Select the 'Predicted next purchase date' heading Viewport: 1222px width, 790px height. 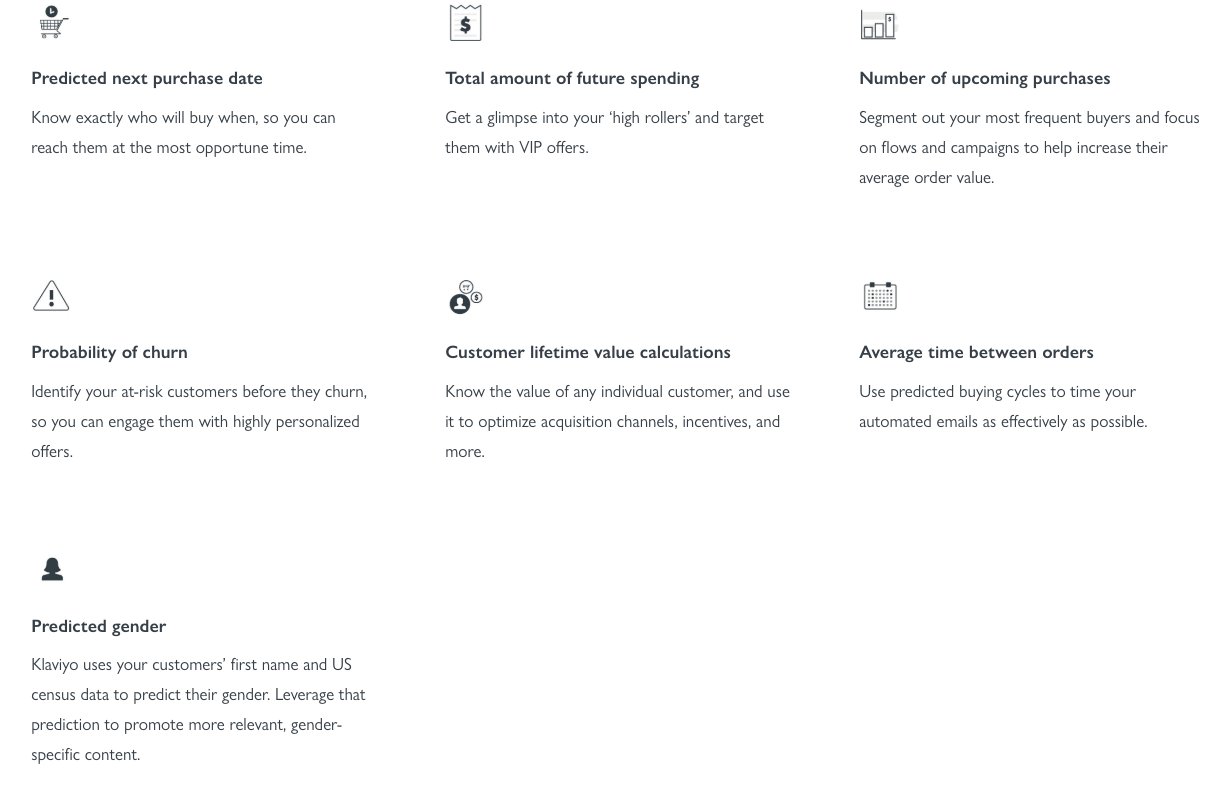tap(147, 78)
